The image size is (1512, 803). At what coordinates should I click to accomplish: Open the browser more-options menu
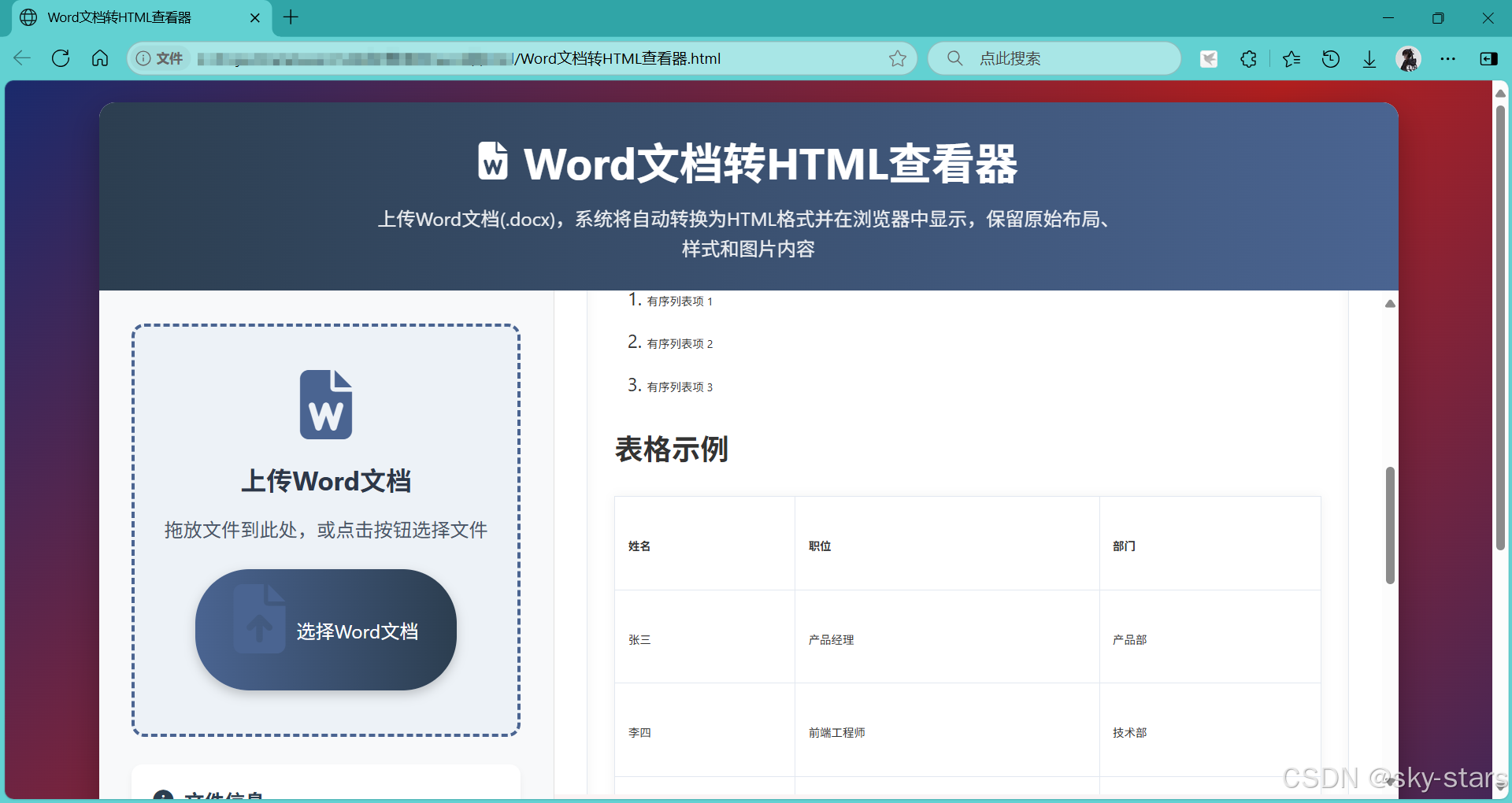pyautogui.click(x=1447, y=58)
